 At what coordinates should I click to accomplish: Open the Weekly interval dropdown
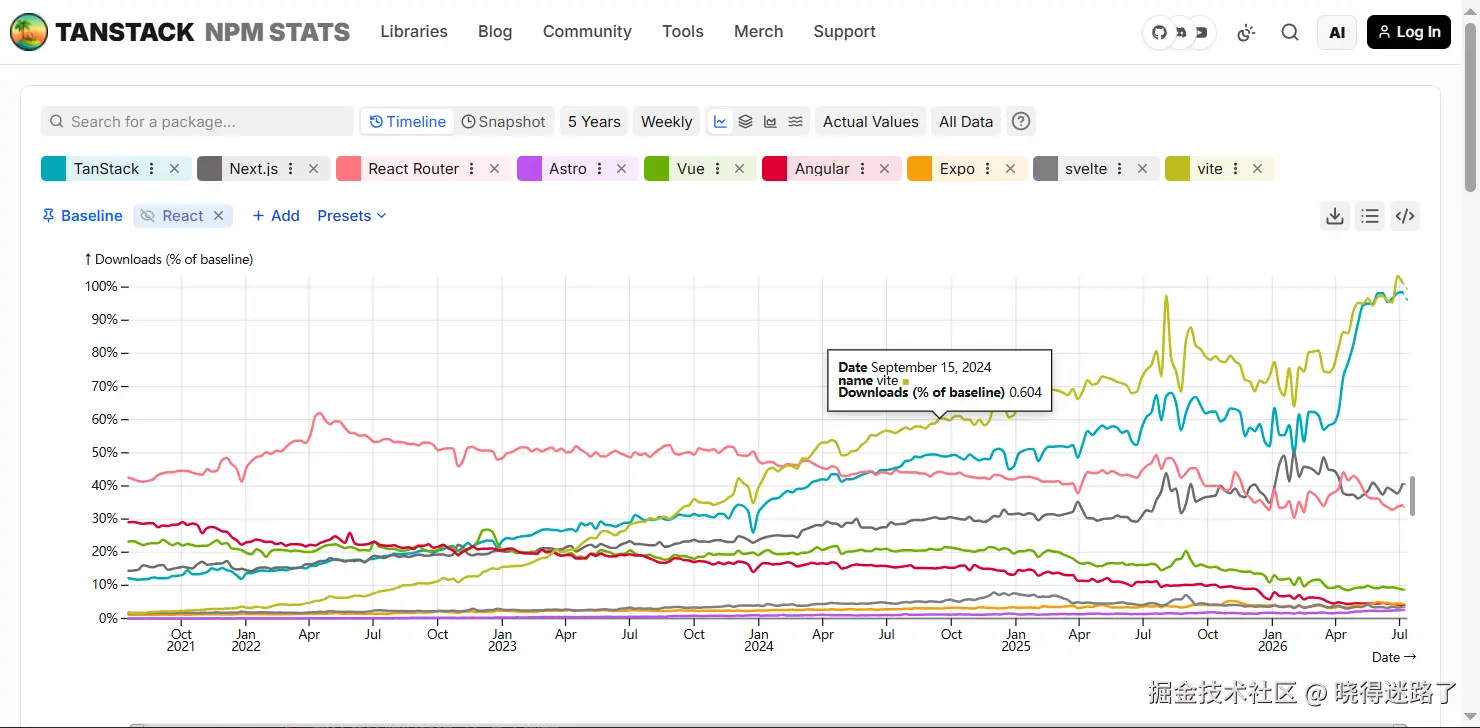click(x=666, y=122)
